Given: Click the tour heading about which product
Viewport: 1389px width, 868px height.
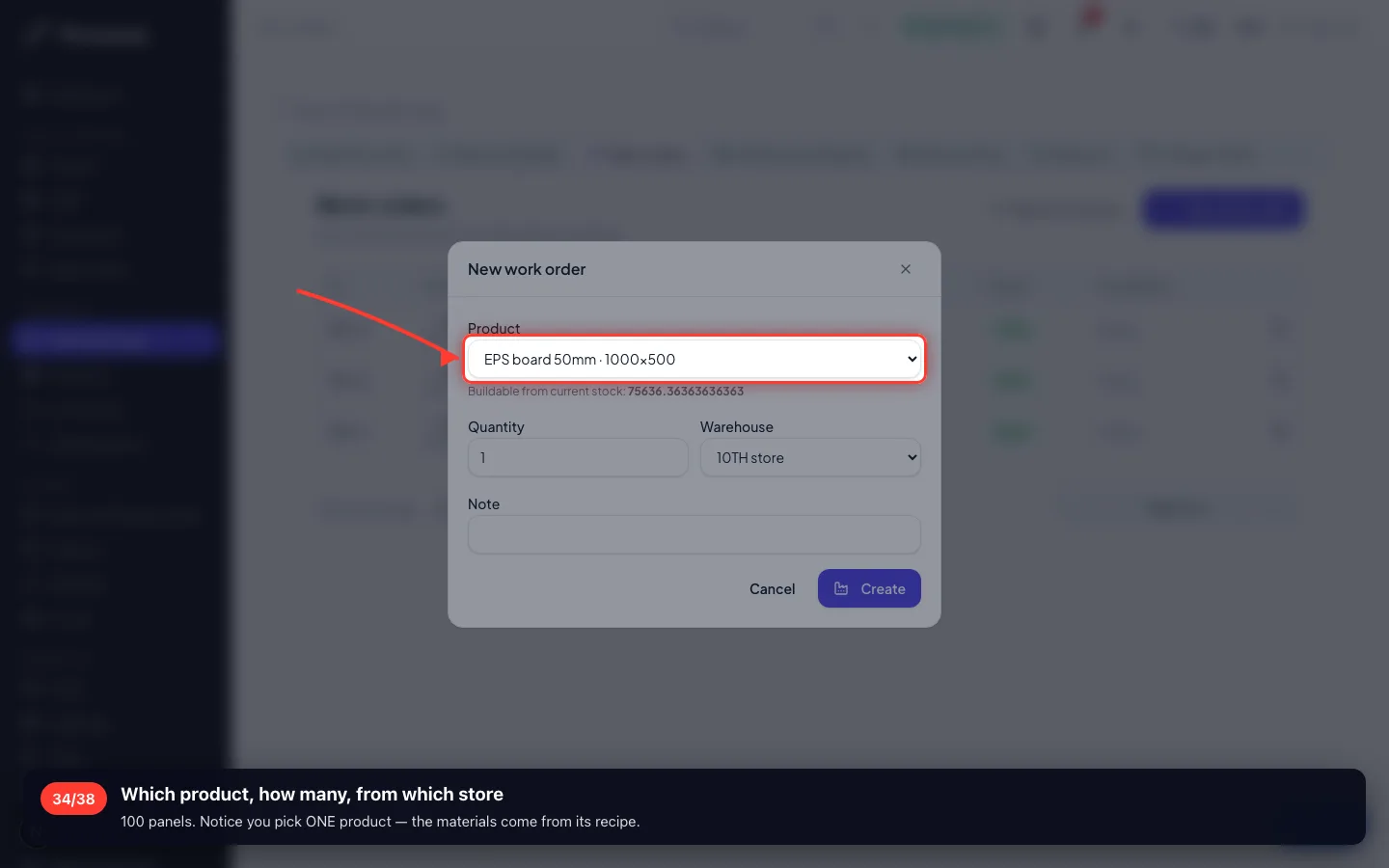Looking at the screenshot, I should coord(312,795).
